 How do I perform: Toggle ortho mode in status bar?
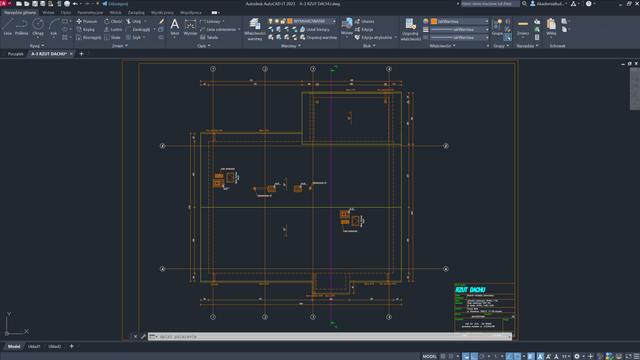pyautogui.click(x=474, y=356)
